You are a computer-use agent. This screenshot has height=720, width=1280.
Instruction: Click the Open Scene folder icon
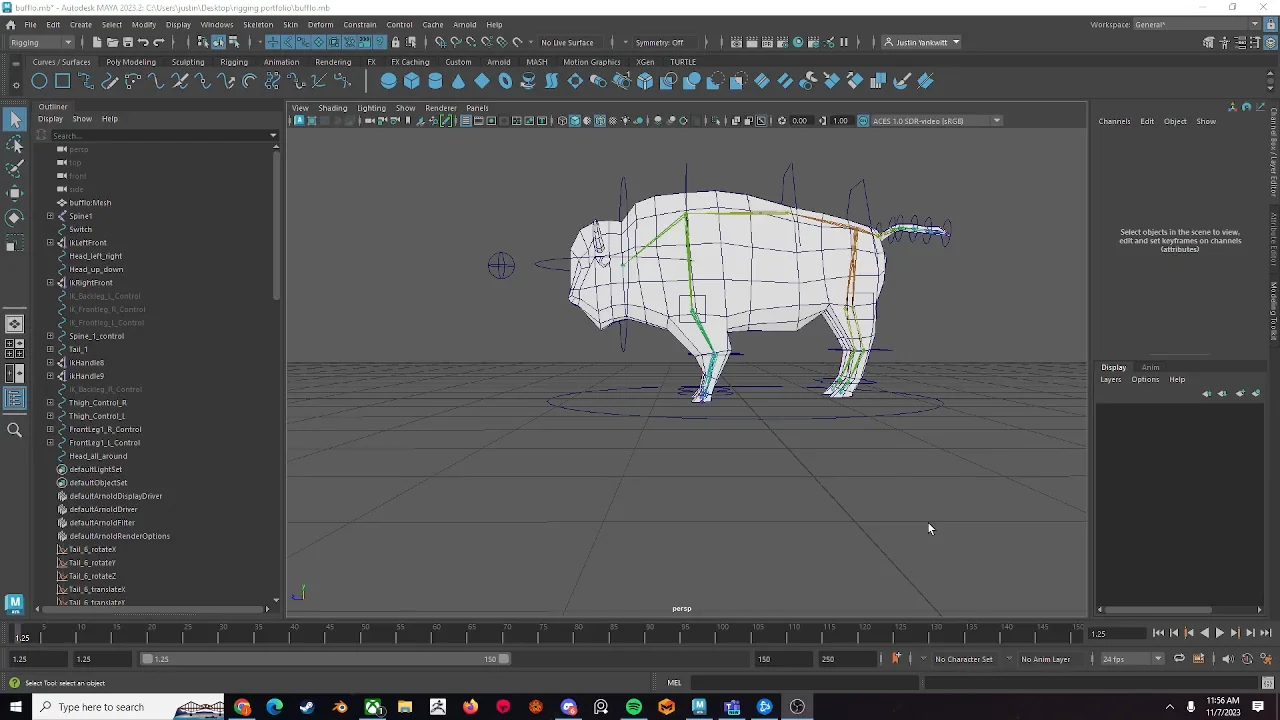coord(112,42)
